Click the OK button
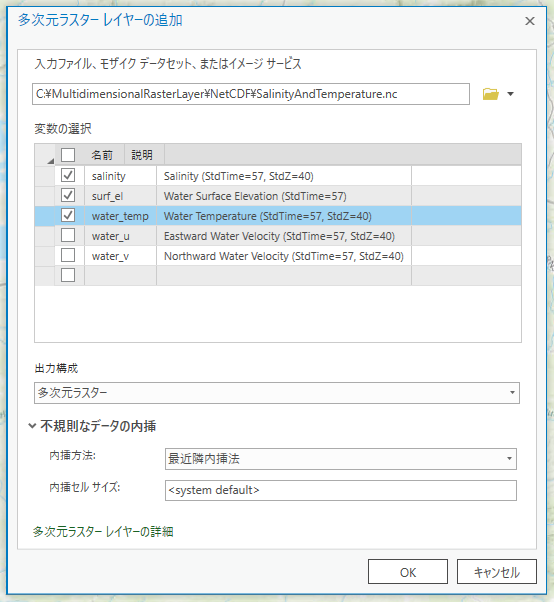Image resolution: width=554 pixels, height=602 pixels. point(408,572)
